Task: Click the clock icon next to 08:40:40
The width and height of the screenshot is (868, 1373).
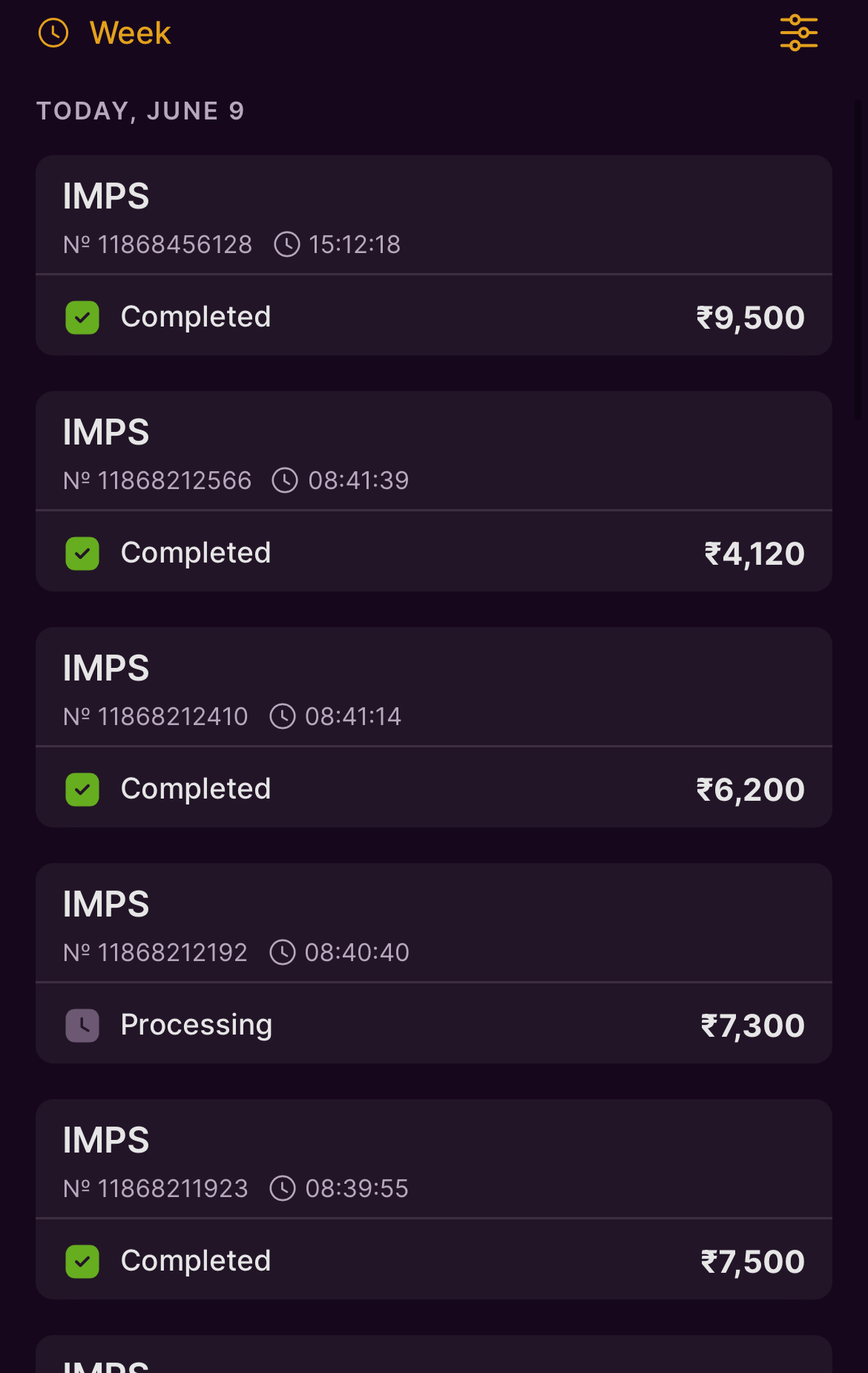Action: click(283, 952)
